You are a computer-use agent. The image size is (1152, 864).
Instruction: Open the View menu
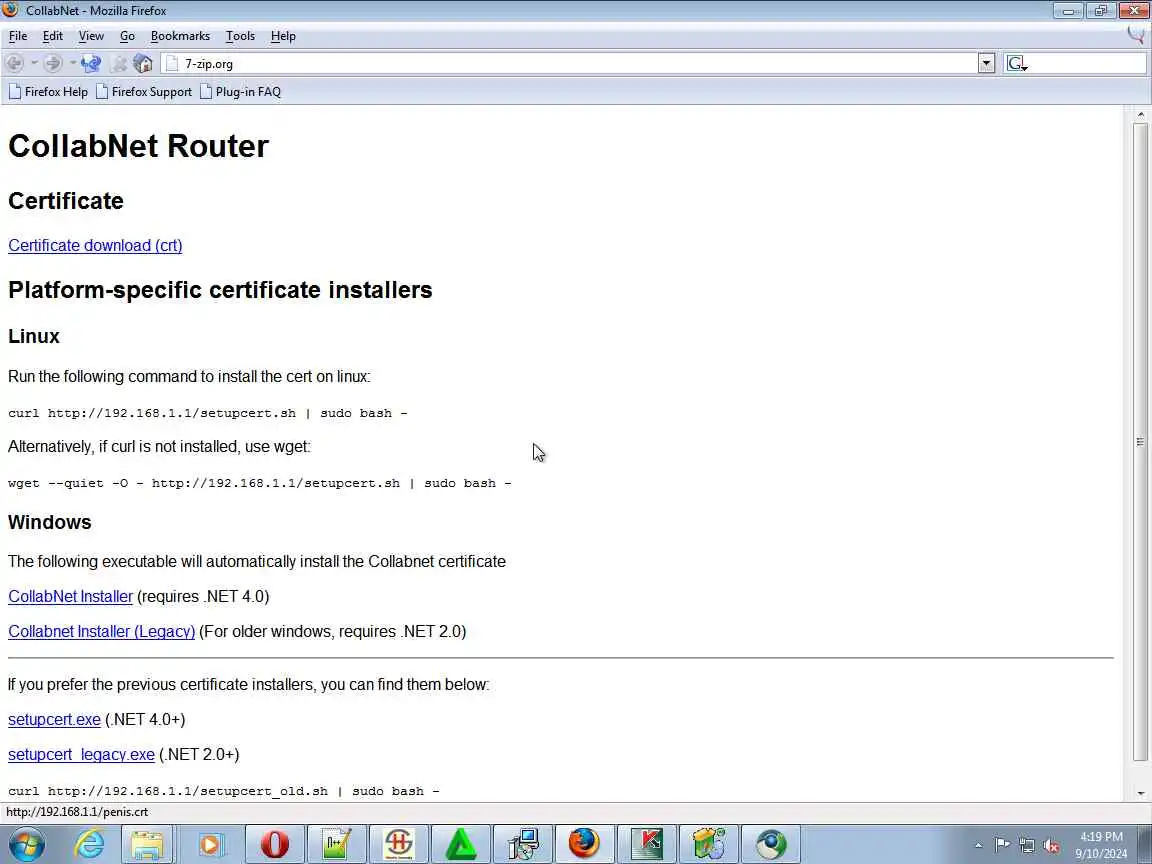click(x=91, y=36)
